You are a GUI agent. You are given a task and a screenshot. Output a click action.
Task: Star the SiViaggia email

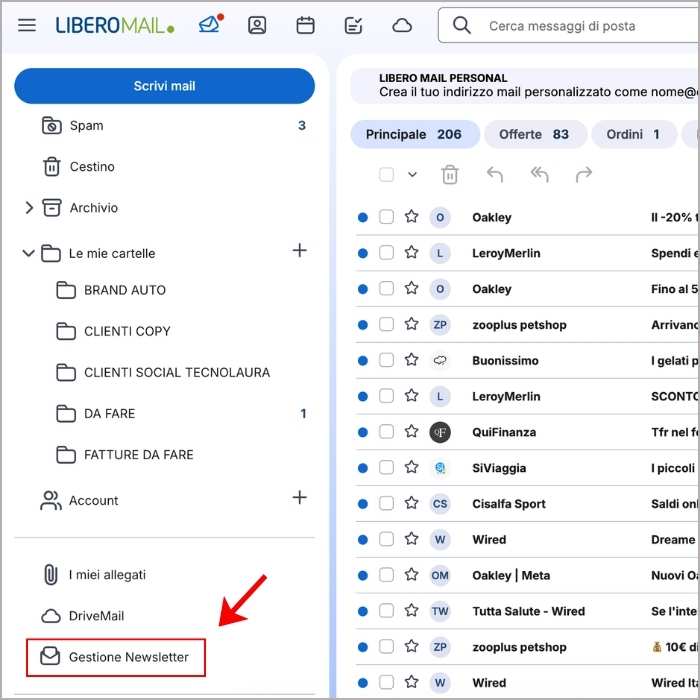tap(411, 467)
